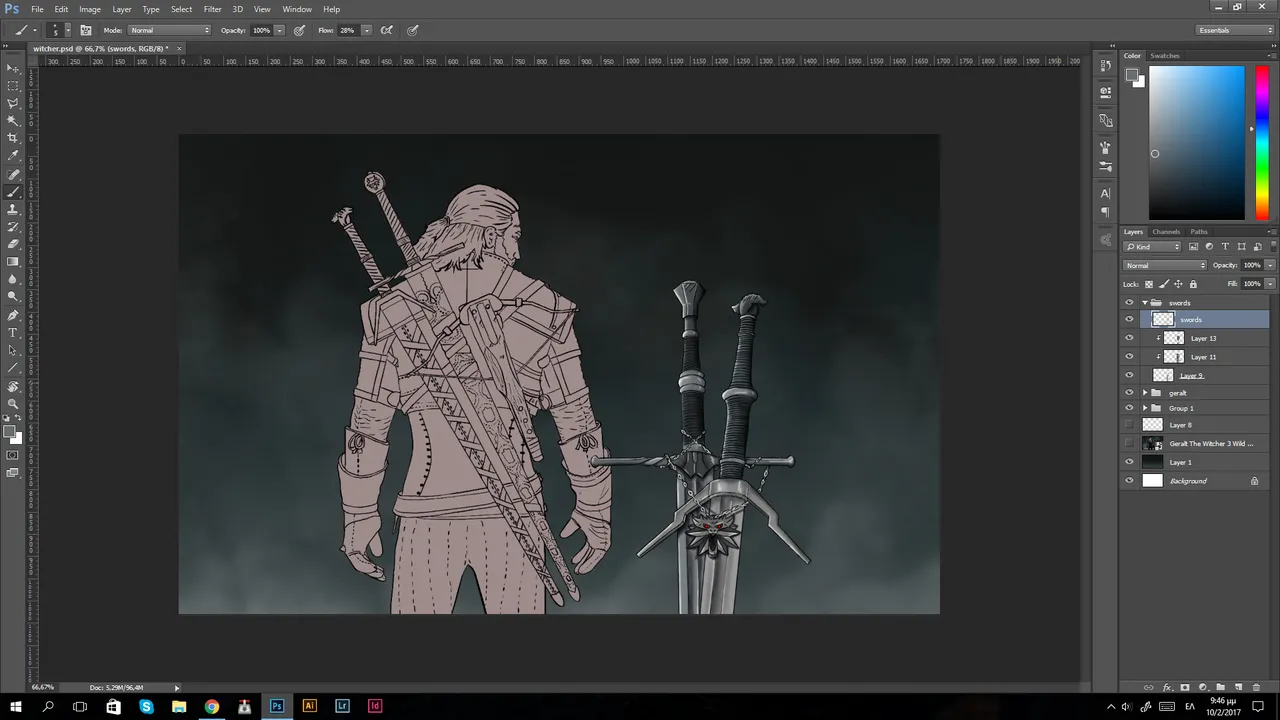The width and height of the screenshot is (1280, 720).
Task: Expand the geralt group
Action: [1145, 393]
